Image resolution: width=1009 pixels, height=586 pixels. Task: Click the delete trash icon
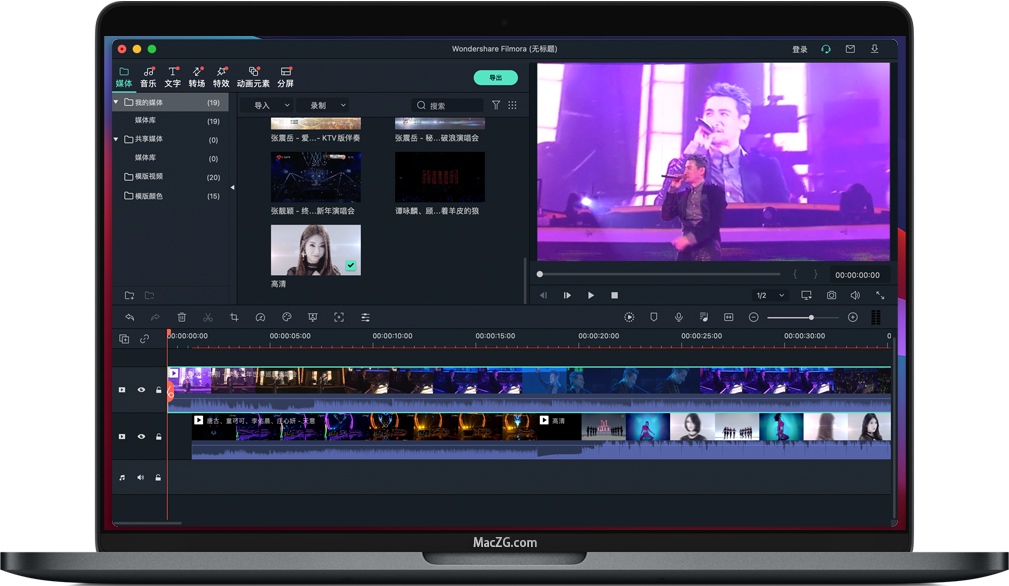click(x=181, y=317)
